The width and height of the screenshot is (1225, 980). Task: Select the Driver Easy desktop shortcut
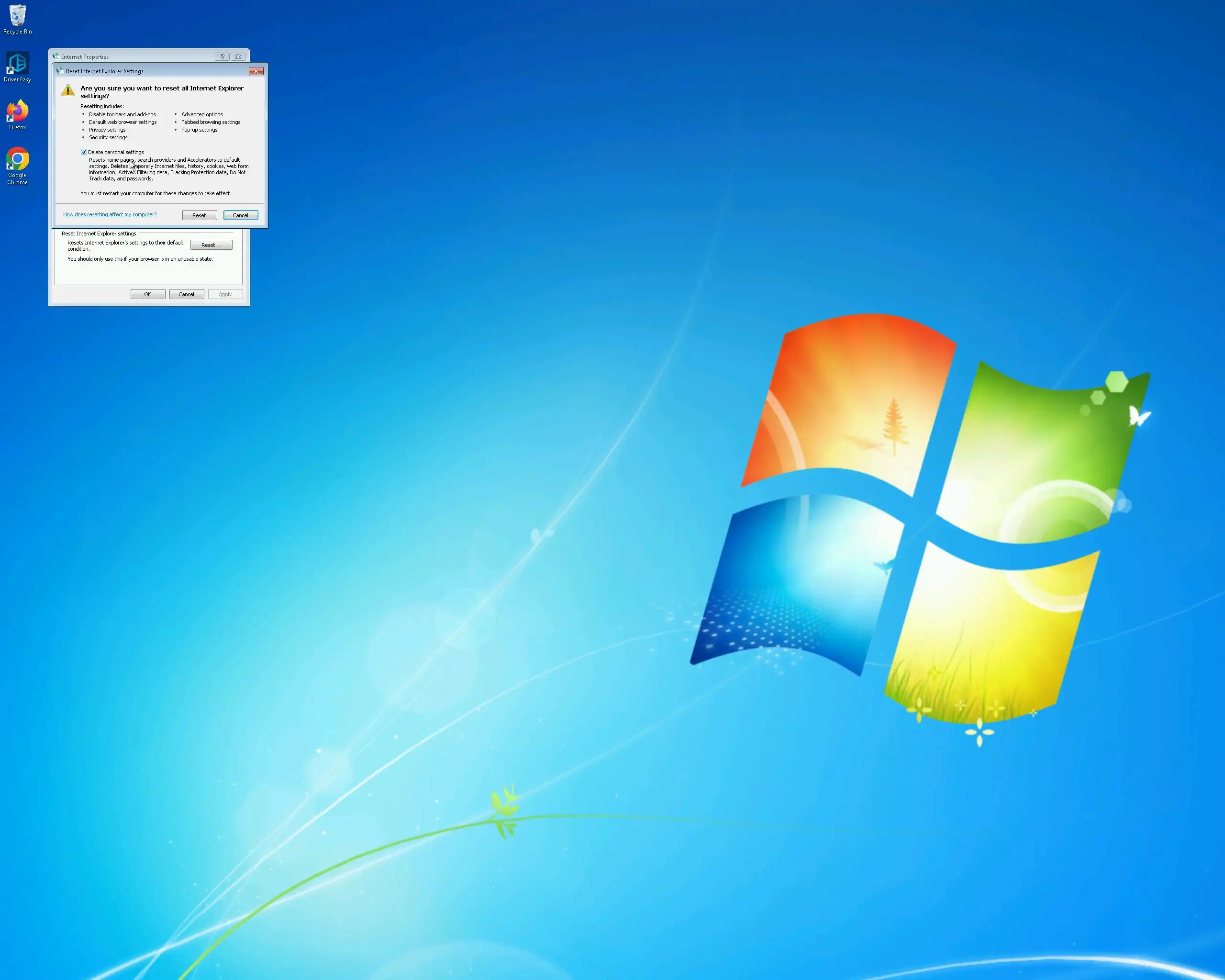click(17, 64)
